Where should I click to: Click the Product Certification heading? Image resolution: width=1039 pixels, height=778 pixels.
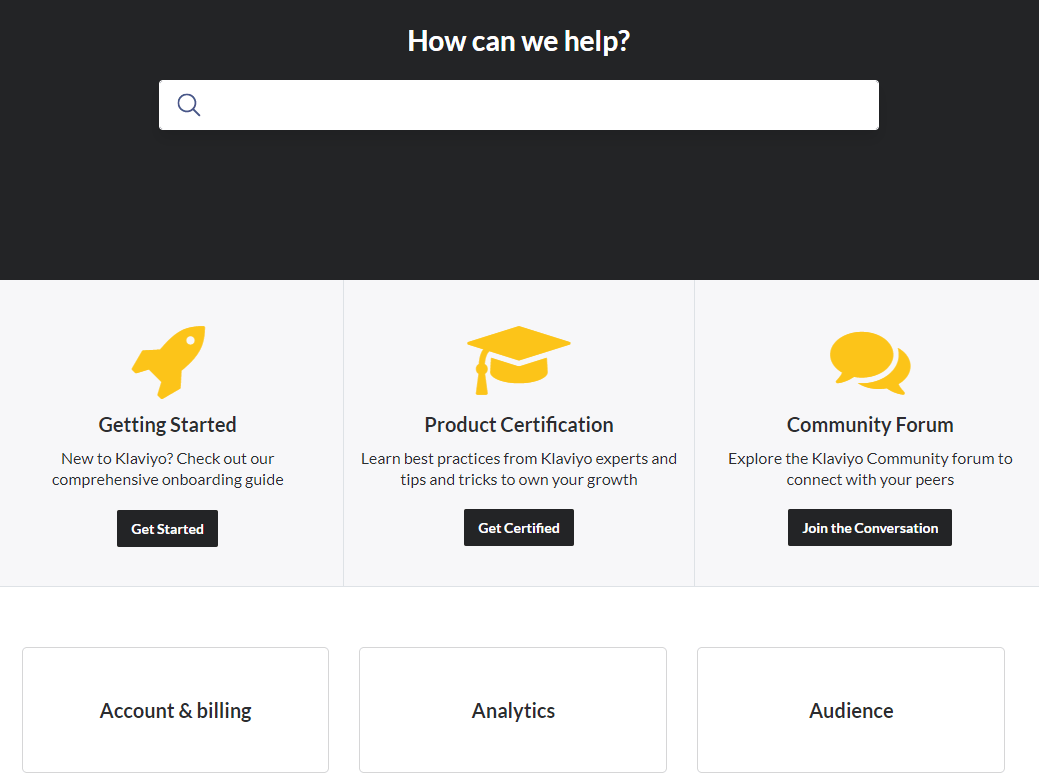[x=519, y=425]
